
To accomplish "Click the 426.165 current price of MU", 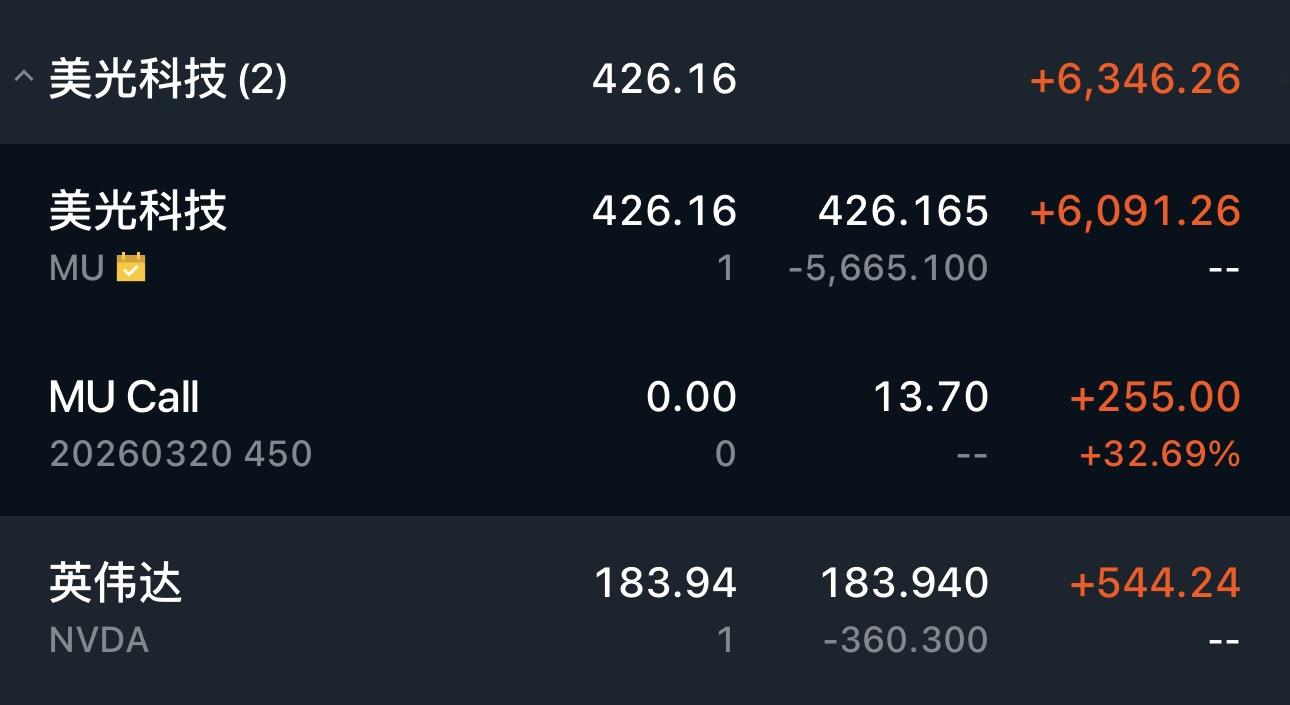I will pyautogui.click(x=903, y=212).
